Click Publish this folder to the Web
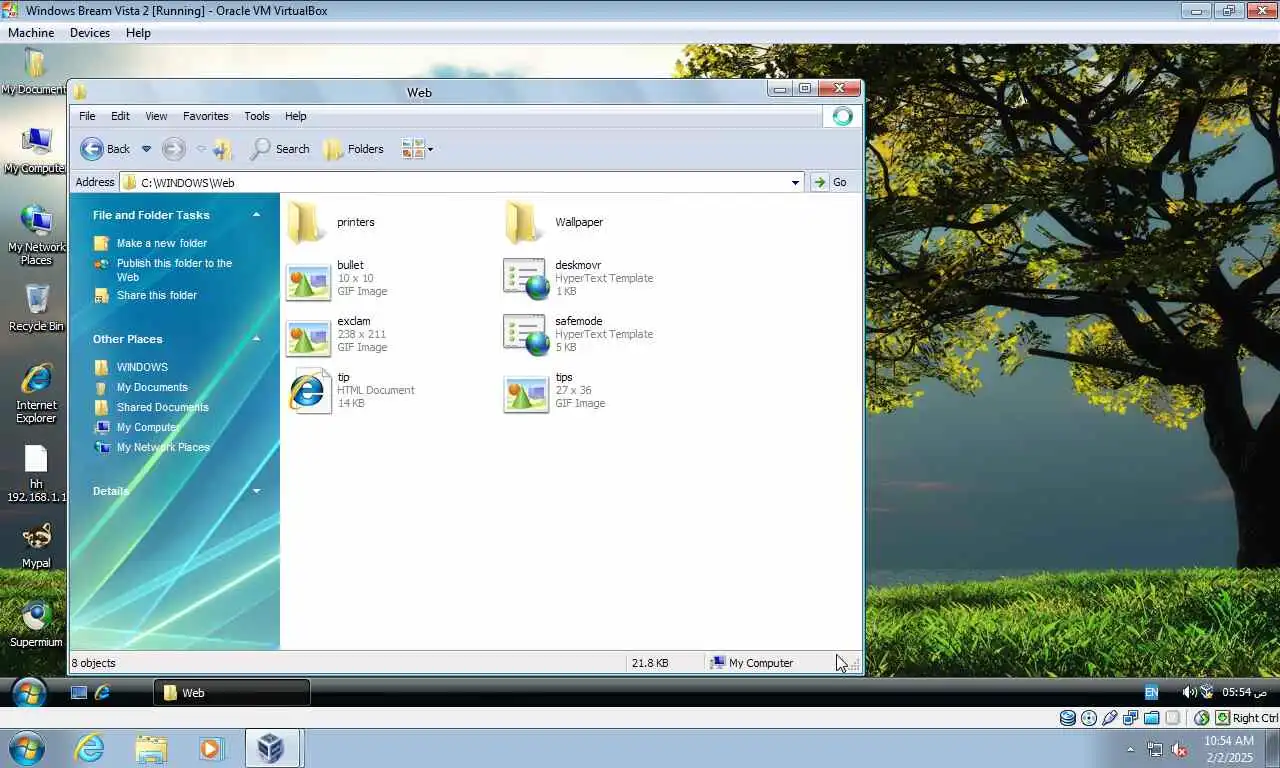This screenshot has width=1280, height=768. tap(163, 270)
